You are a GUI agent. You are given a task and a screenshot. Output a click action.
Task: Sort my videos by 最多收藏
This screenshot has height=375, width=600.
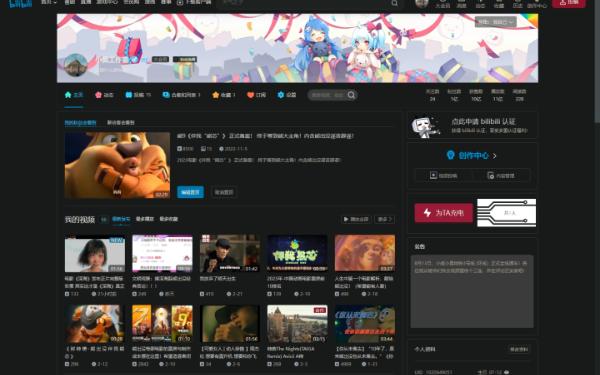click(169, 219)
